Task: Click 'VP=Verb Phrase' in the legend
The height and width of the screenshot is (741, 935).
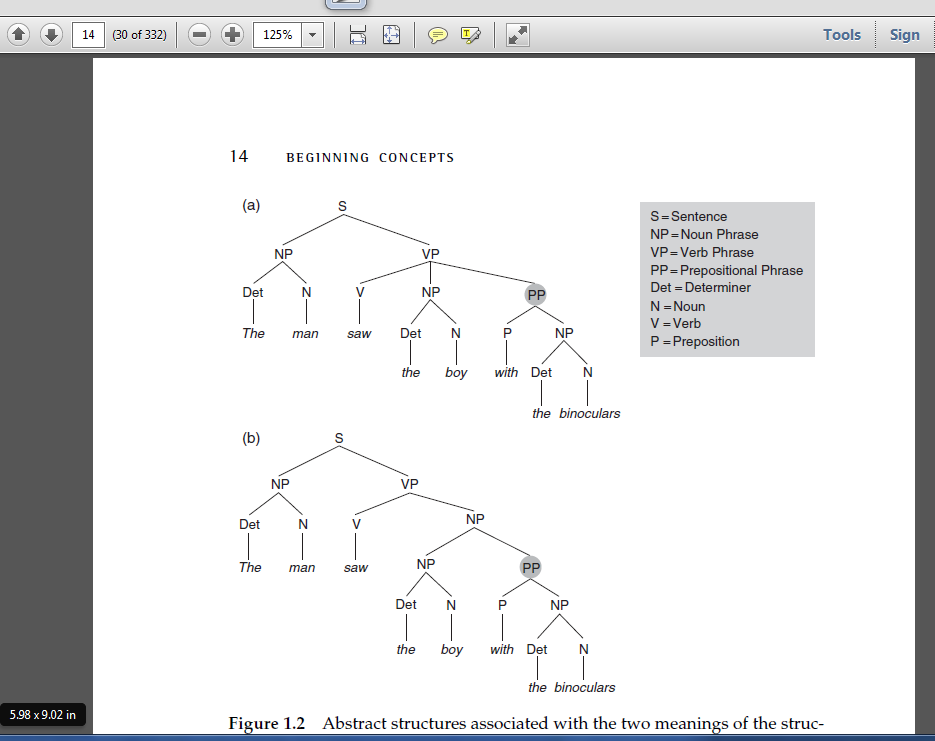Action: click(701, 252)
